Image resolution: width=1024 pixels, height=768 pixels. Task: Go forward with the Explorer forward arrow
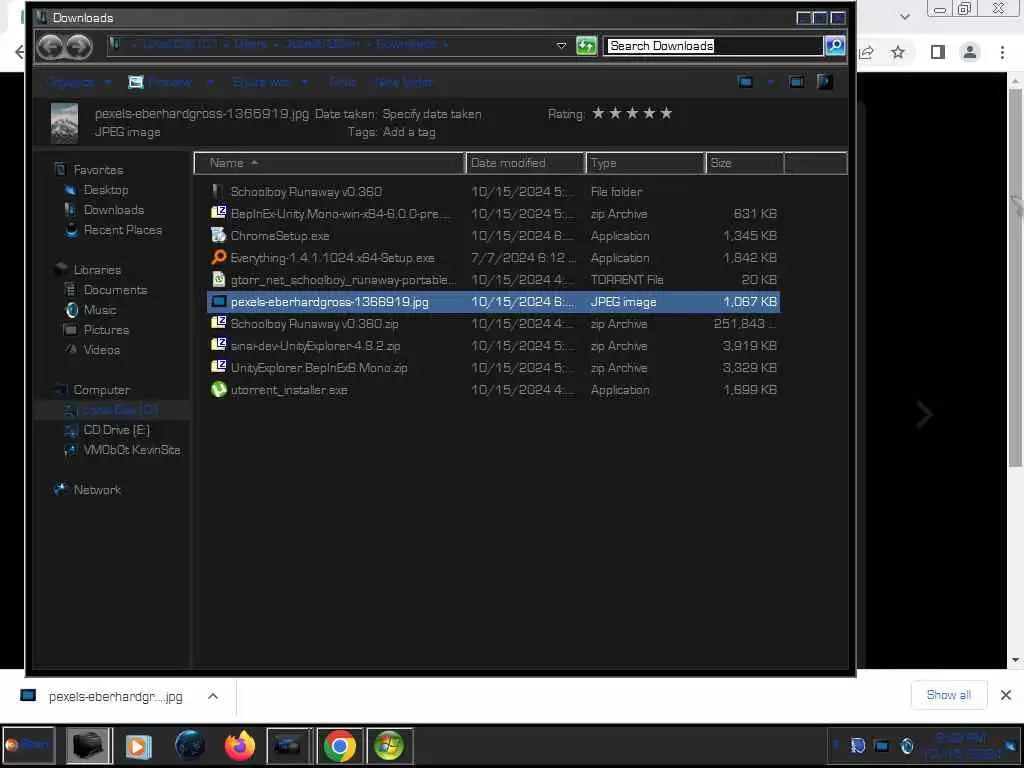pos(78,46)
